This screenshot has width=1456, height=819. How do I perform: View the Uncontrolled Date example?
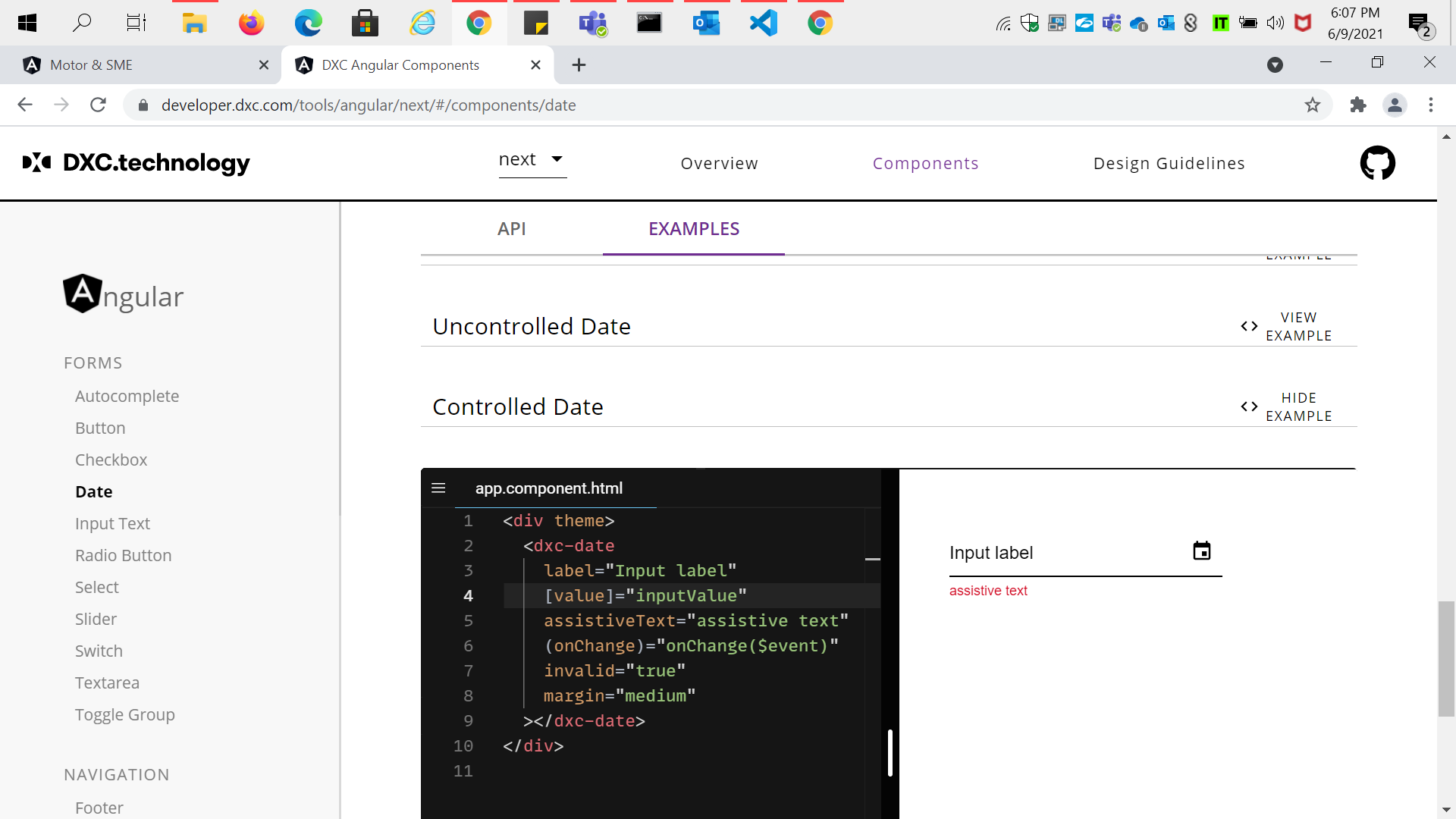1287,327
